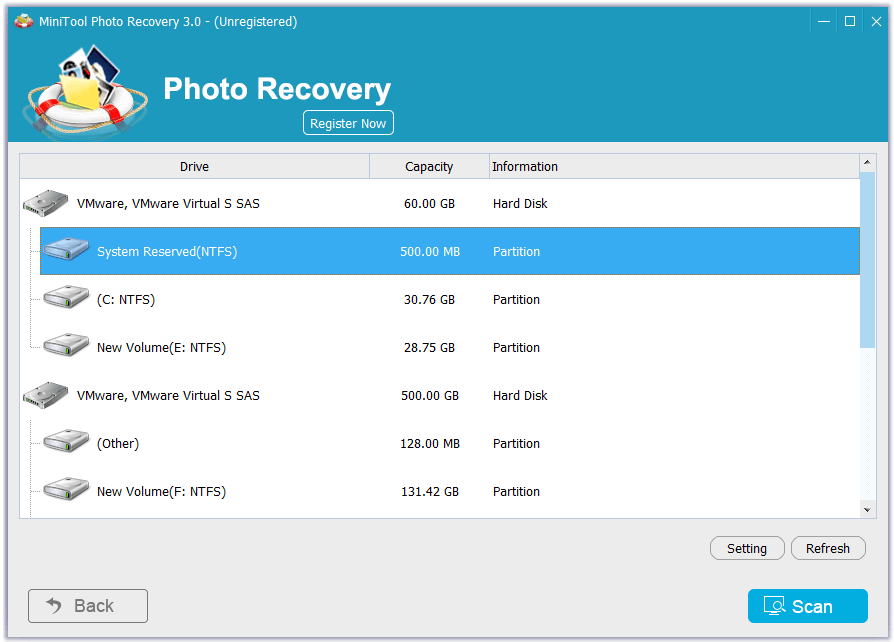Click the 128.00 MB capacity value
894x642 pixels.
coord(429,444)
